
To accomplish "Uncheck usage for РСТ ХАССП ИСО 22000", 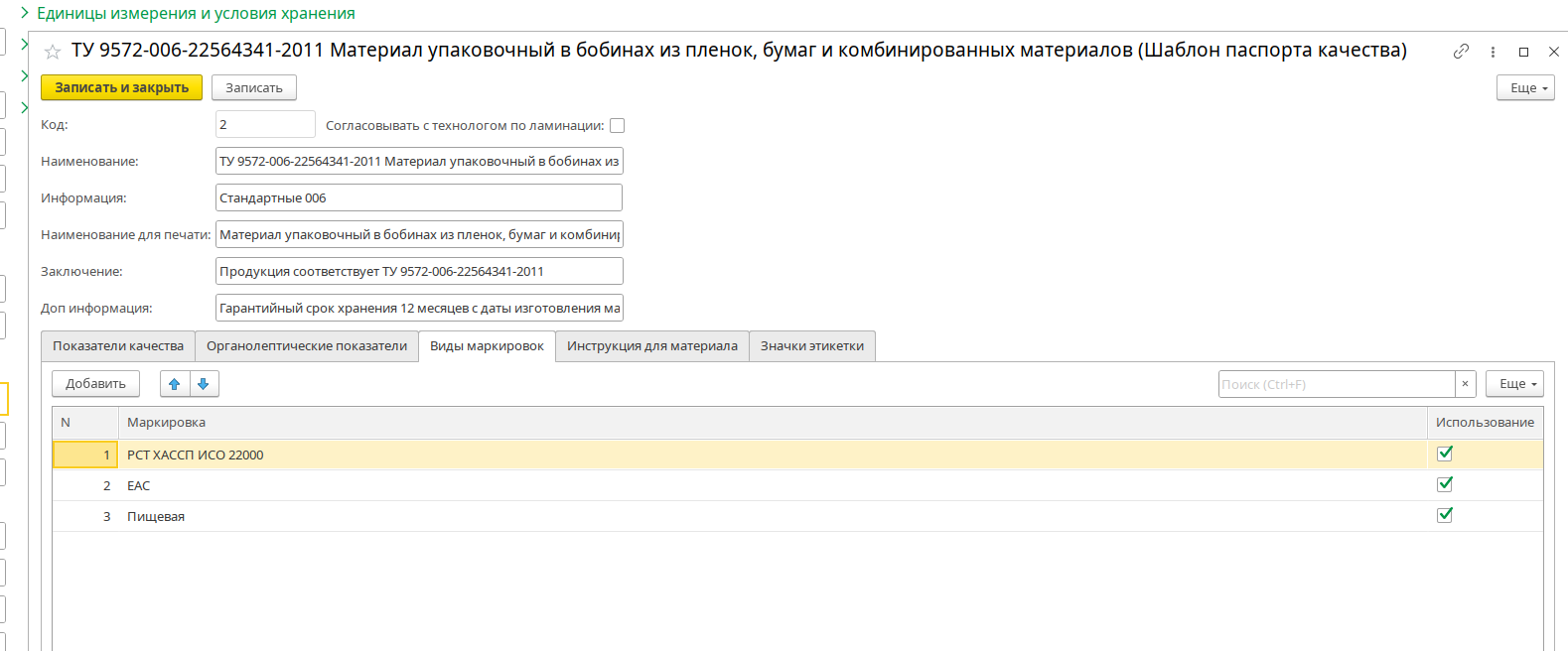I will [1445, 454].
